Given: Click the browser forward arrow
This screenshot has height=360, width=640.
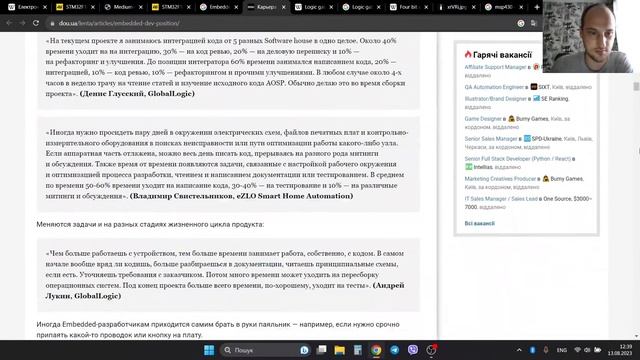Looking at the screenshot, I should 22,23.
